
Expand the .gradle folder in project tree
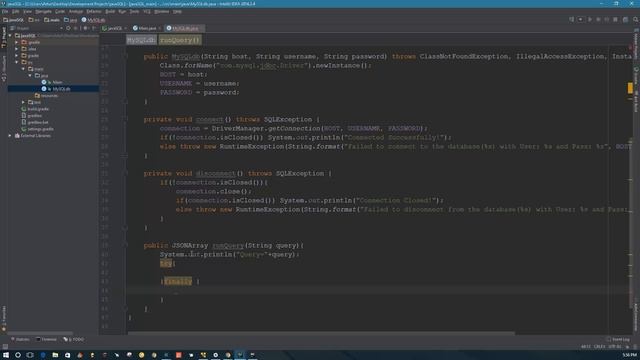17,42
